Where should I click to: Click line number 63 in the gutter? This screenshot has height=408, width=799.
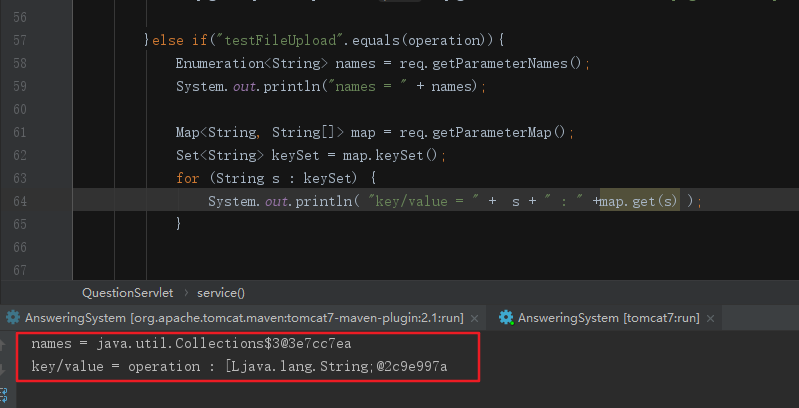click(20, 178)
